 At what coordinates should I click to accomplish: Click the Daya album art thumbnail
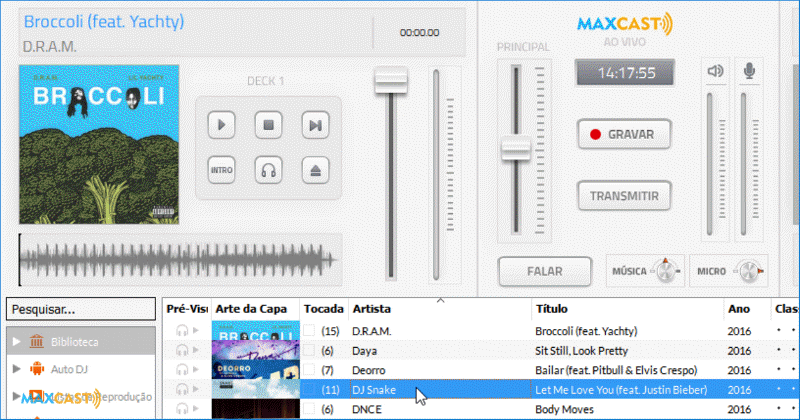[256, 351]
